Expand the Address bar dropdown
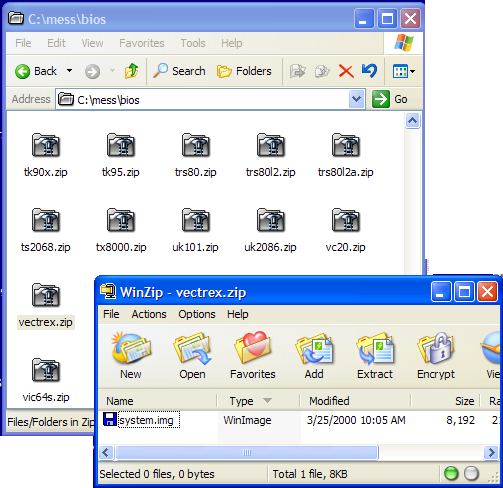 (356, 99)
